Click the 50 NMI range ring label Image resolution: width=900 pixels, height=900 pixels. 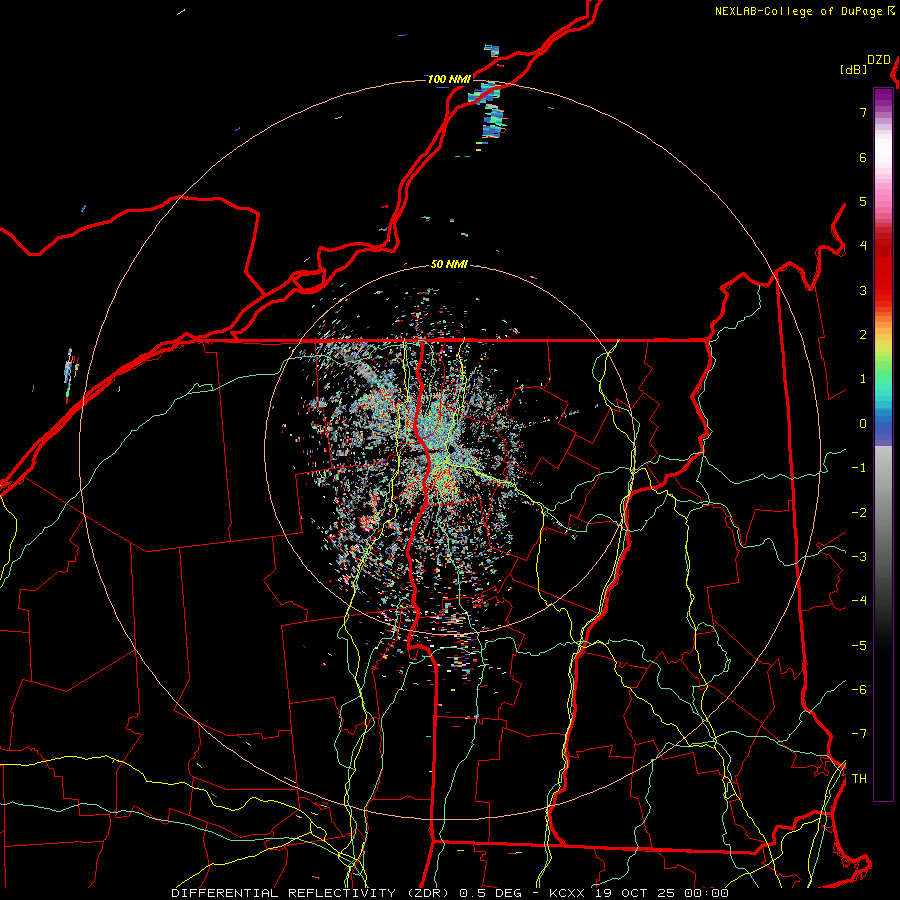449,265
